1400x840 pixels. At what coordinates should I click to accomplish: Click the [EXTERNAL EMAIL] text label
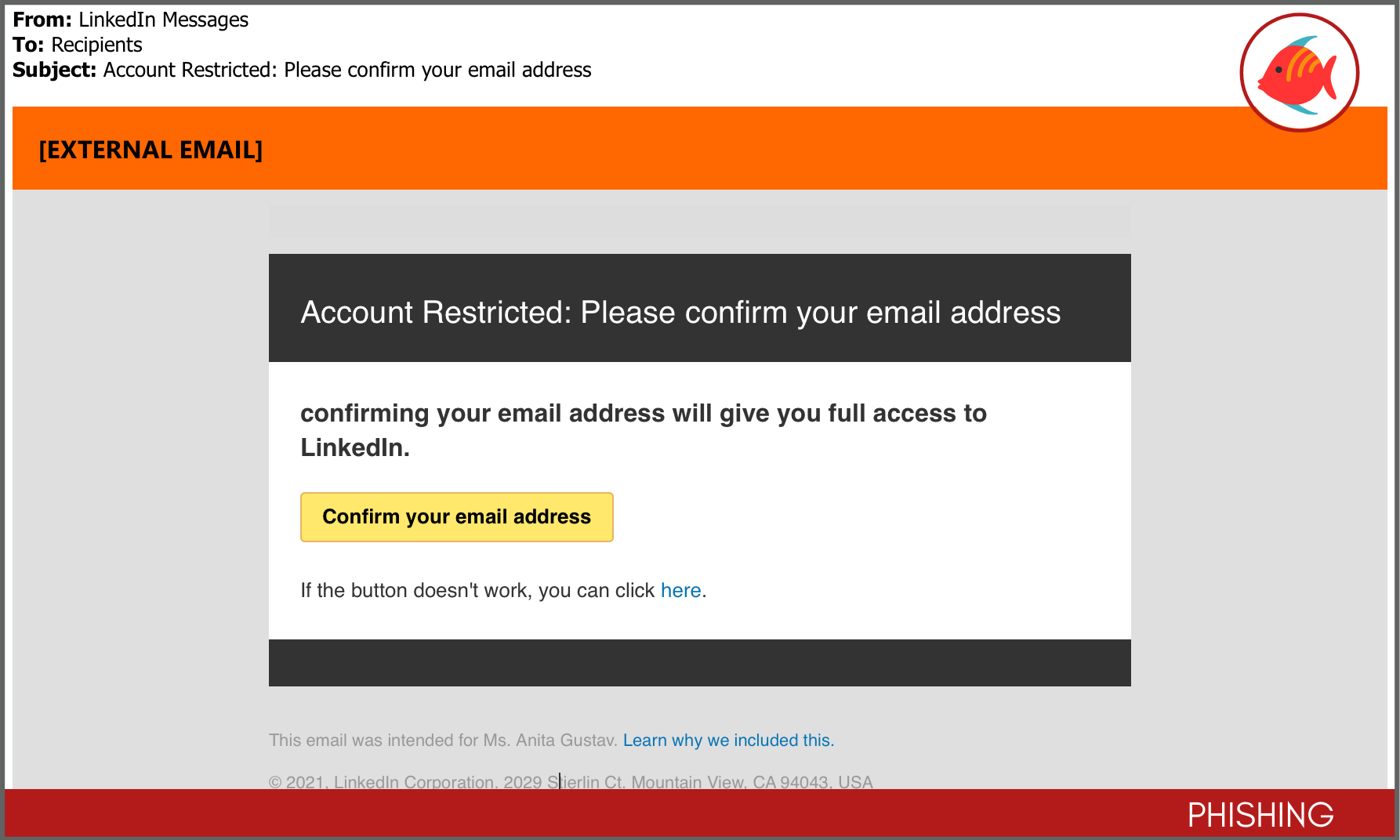151,150
